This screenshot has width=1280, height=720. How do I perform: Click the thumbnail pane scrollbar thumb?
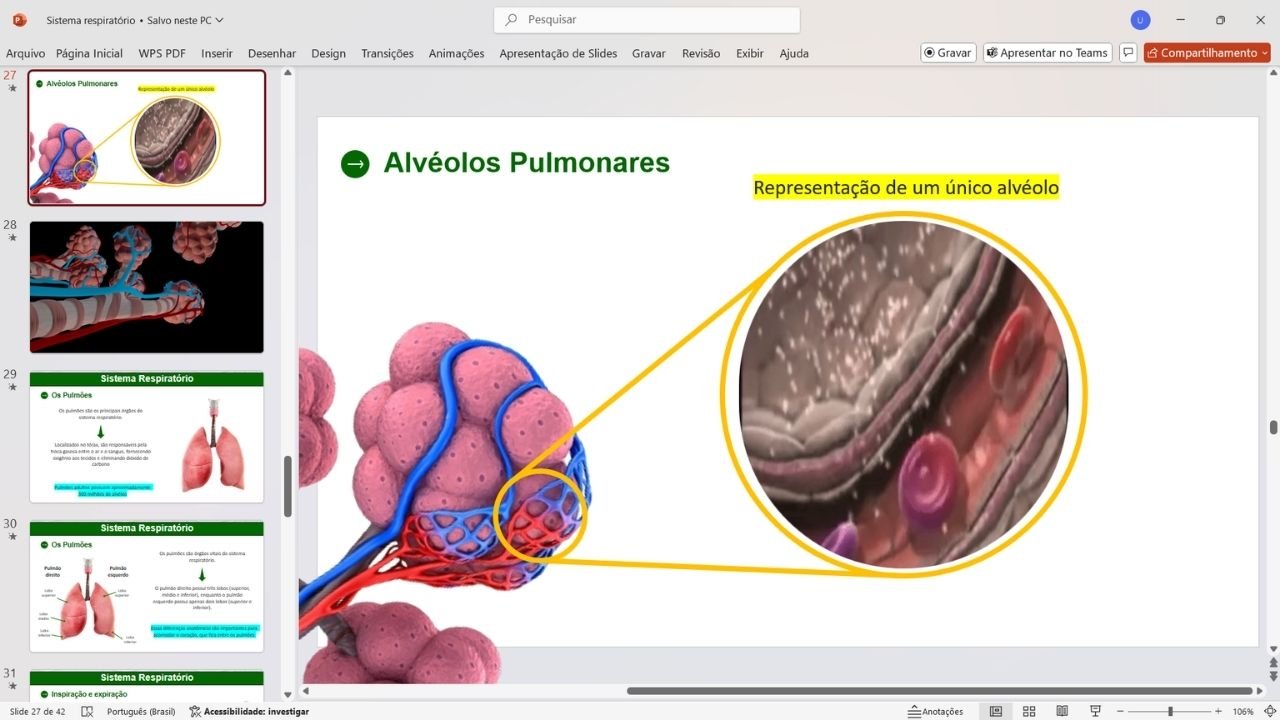point(288,486)
